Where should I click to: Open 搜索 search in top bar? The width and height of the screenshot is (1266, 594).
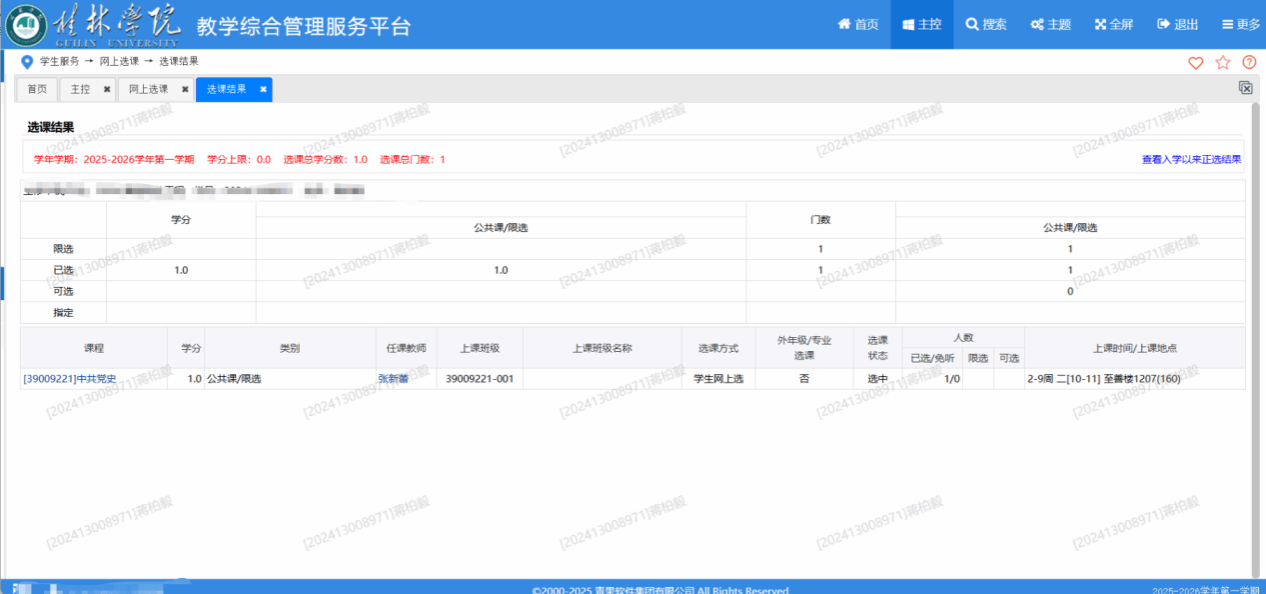click(985, 25)
